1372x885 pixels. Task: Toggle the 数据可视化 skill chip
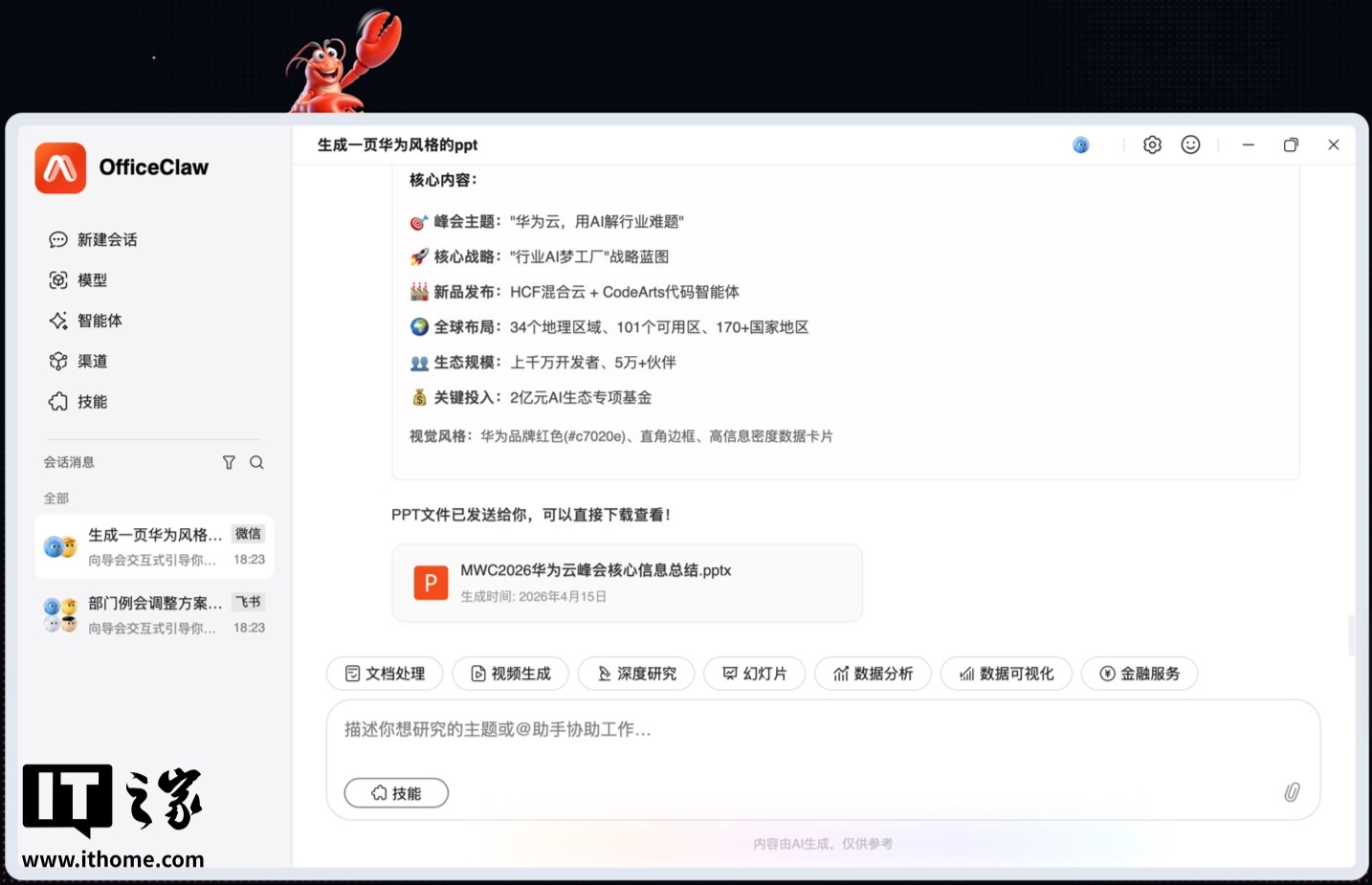click(x=1006, y=674)
